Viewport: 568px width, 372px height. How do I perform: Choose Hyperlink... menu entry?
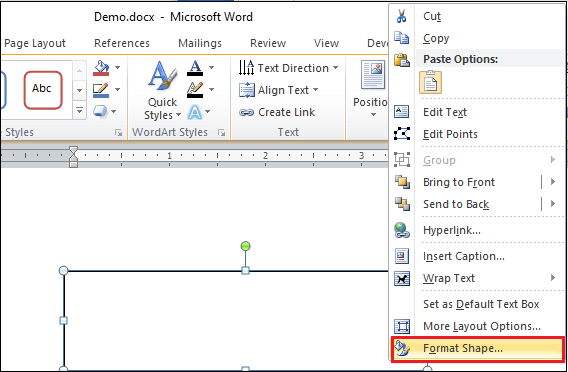pyautogui.click(x=478, y=230)
